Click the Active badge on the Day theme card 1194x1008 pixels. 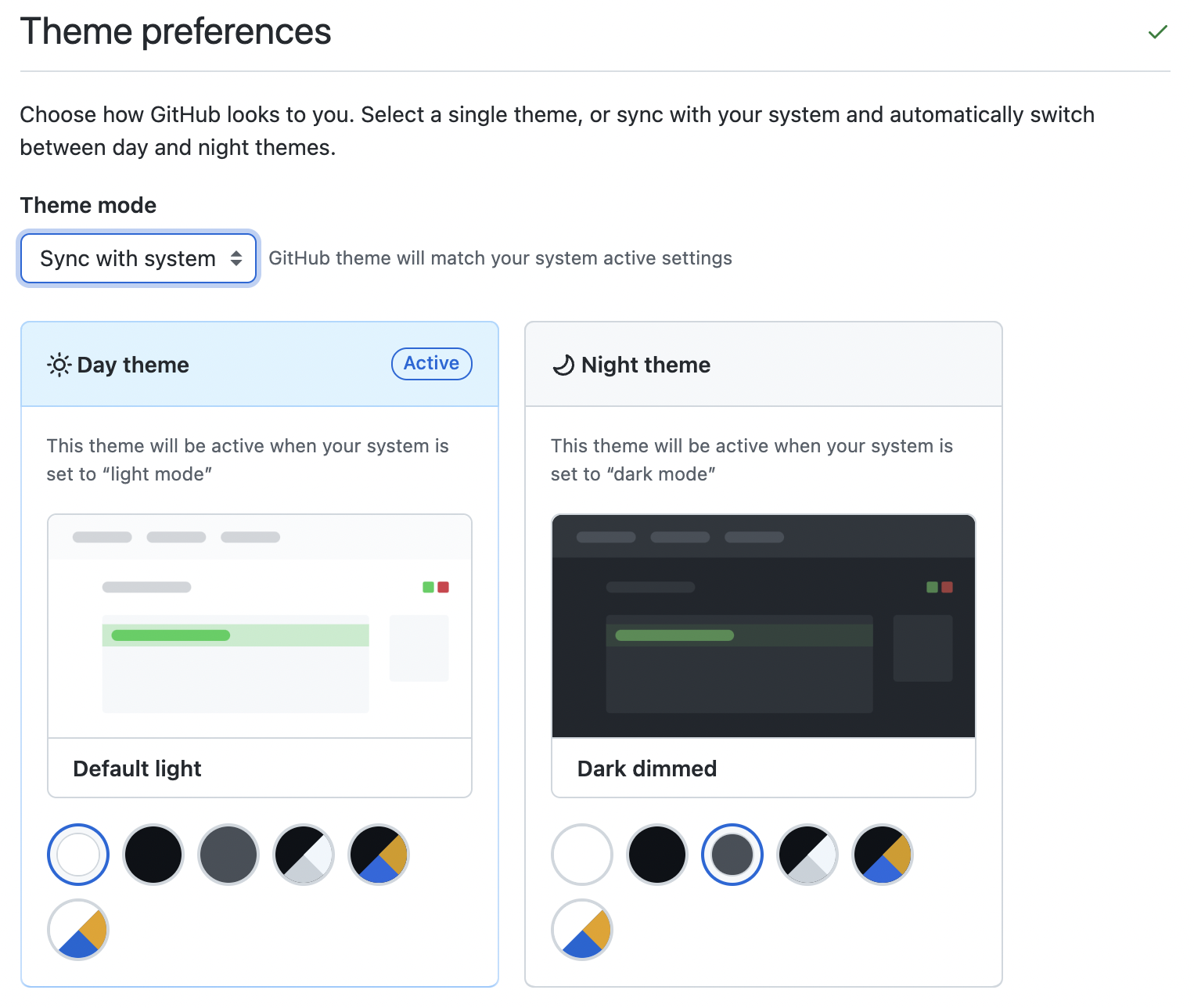[431, 363]
